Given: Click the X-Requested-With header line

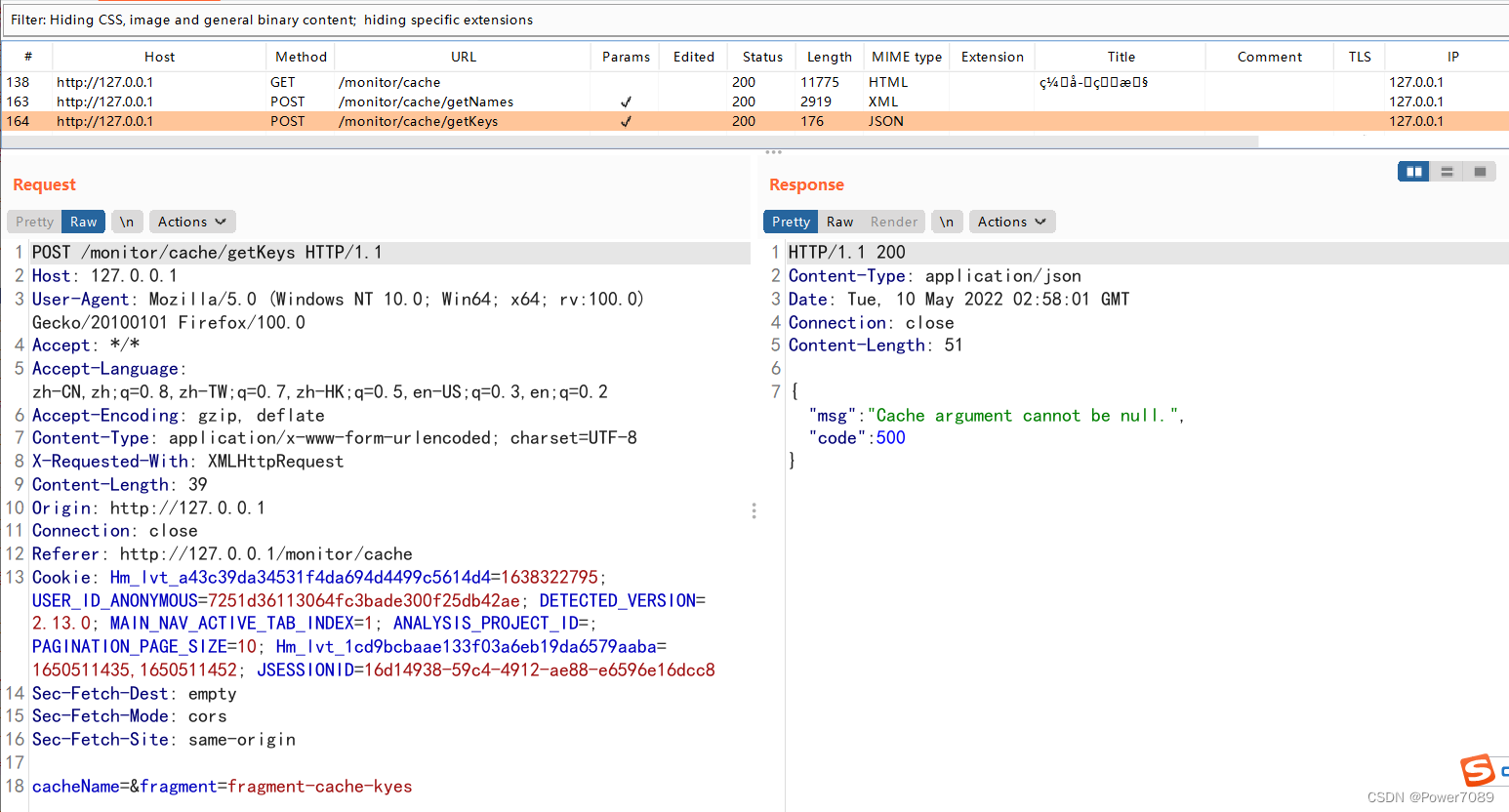Looking at the screenshot, I should click(187, 462).
